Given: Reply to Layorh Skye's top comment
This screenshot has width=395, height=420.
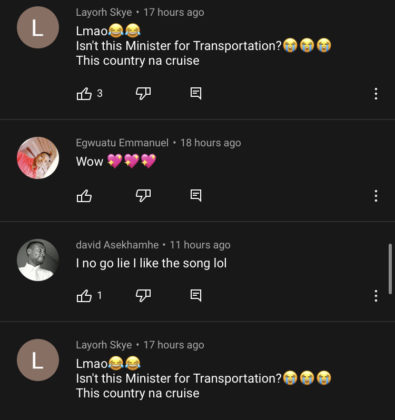Looking at the screenshot, I should click(196, 93).
